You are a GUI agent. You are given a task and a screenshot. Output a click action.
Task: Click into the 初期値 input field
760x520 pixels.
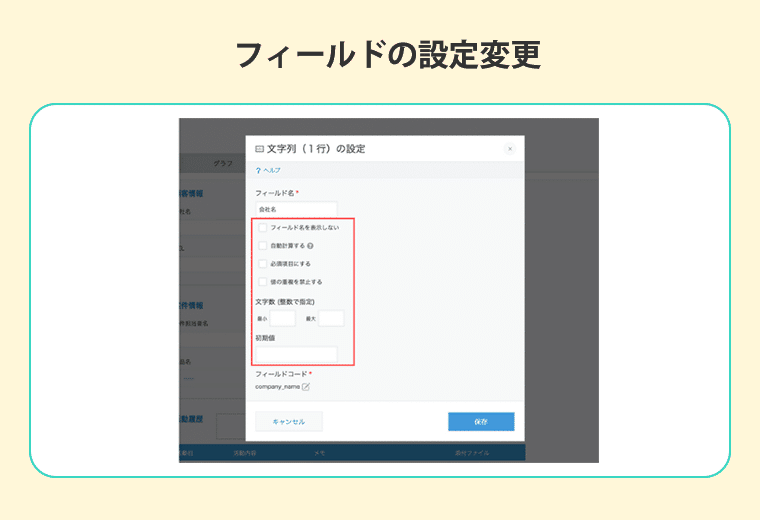[296, 354]
